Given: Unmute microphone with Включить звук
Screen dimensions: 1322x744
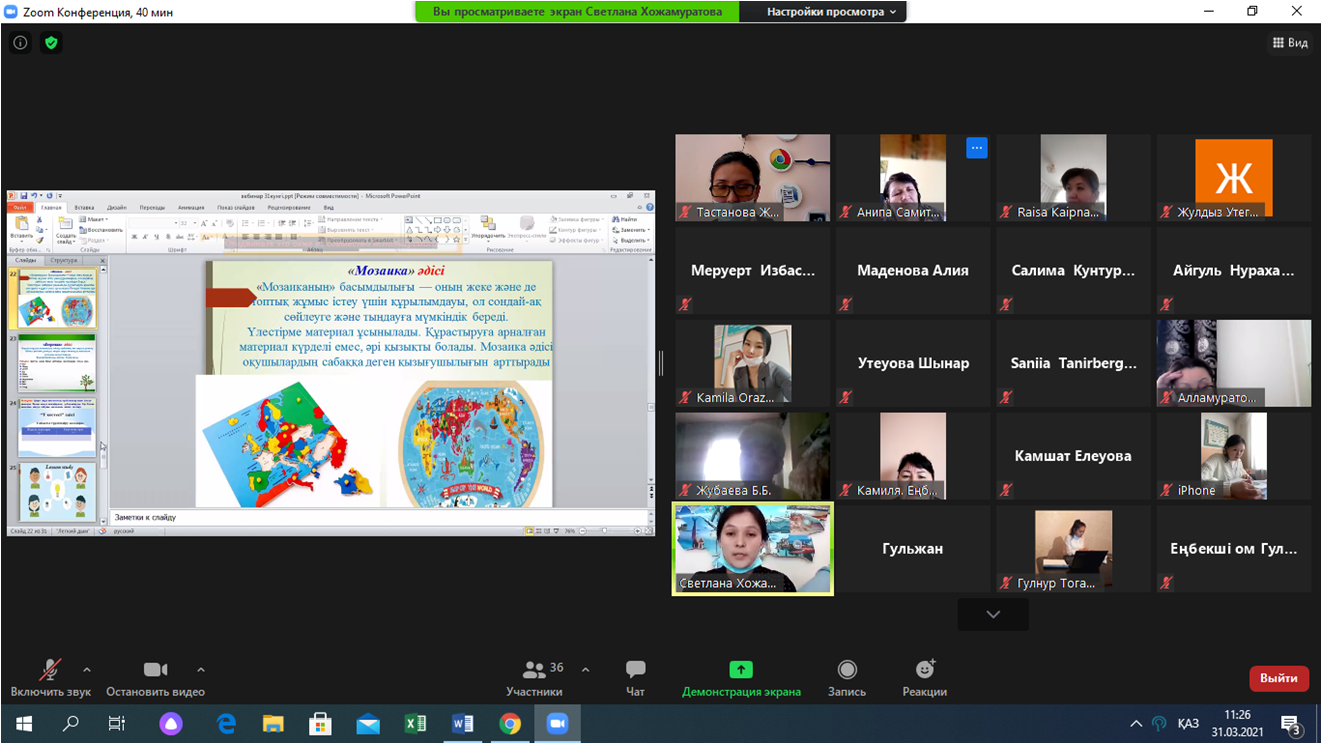Looking at the screenshot, I should tap(50, 678).
